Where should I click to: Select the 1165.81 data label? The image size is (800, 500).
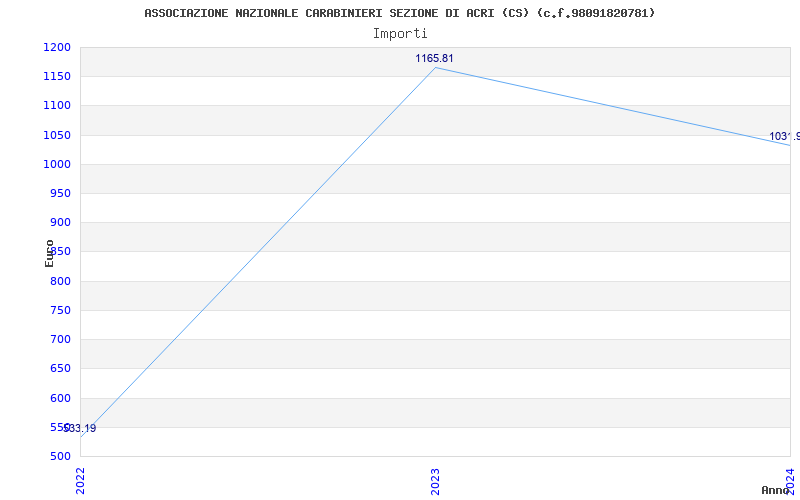tap(434, 58)
